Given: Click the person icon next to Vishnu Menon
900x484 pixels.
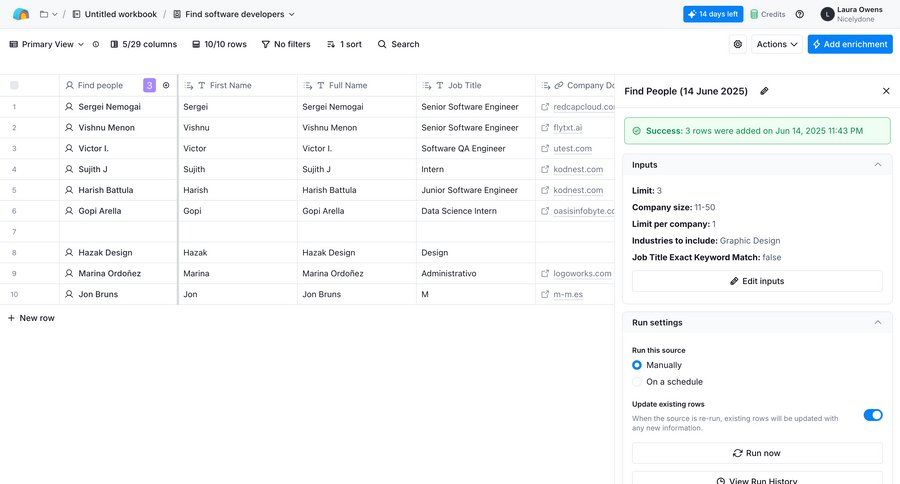Looking at the screenshot, I should click(69, 127).
